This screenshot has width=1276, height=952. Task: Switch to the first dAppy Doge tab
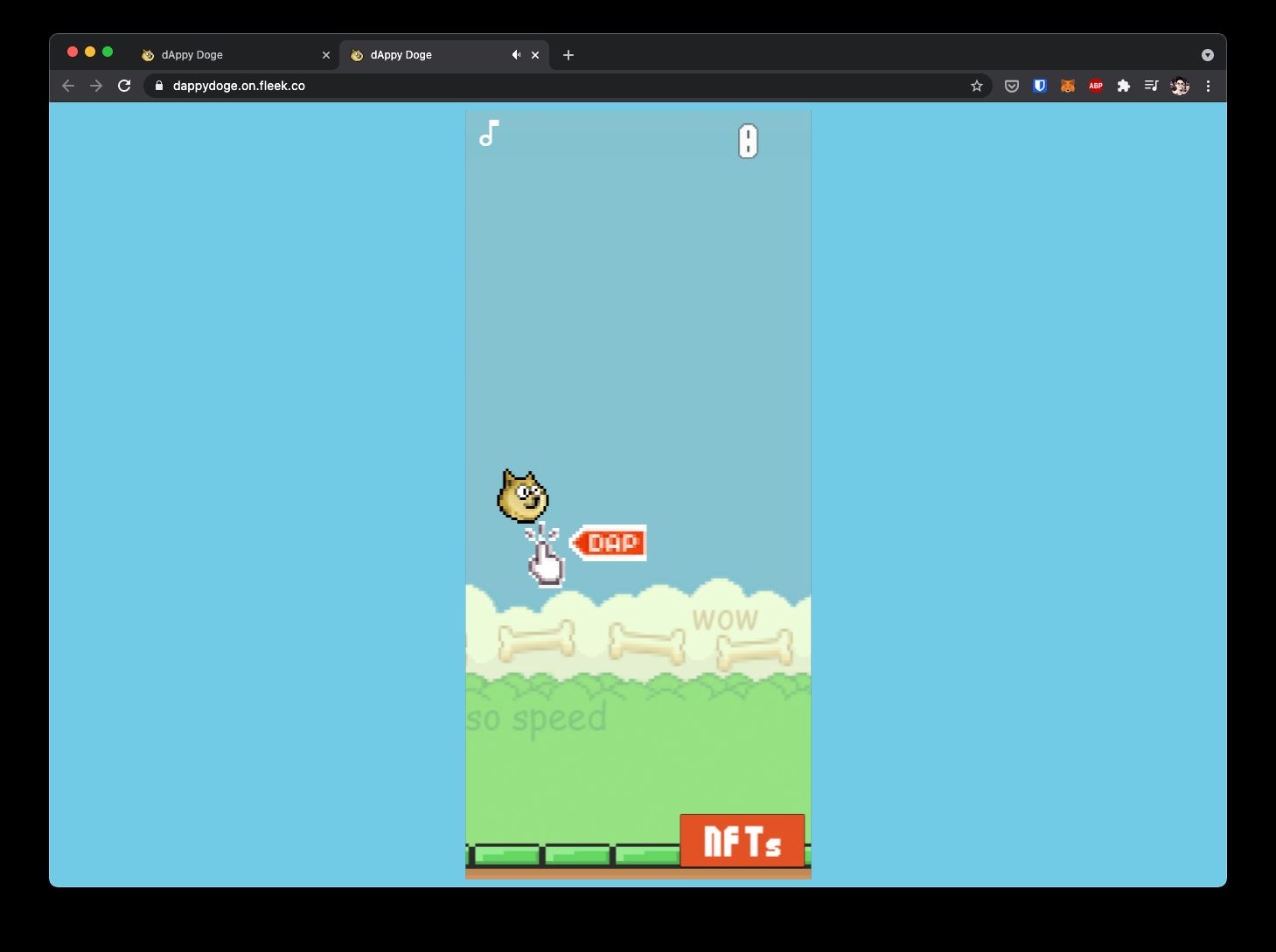click(x=235, y=55)
